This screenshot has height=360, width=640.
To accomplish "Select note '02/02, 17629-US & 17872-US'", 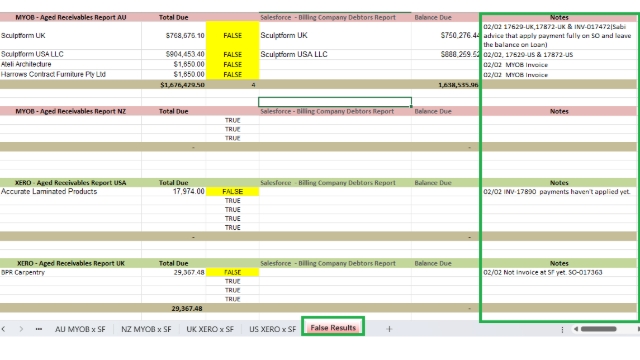I will [x=559, y=54].
